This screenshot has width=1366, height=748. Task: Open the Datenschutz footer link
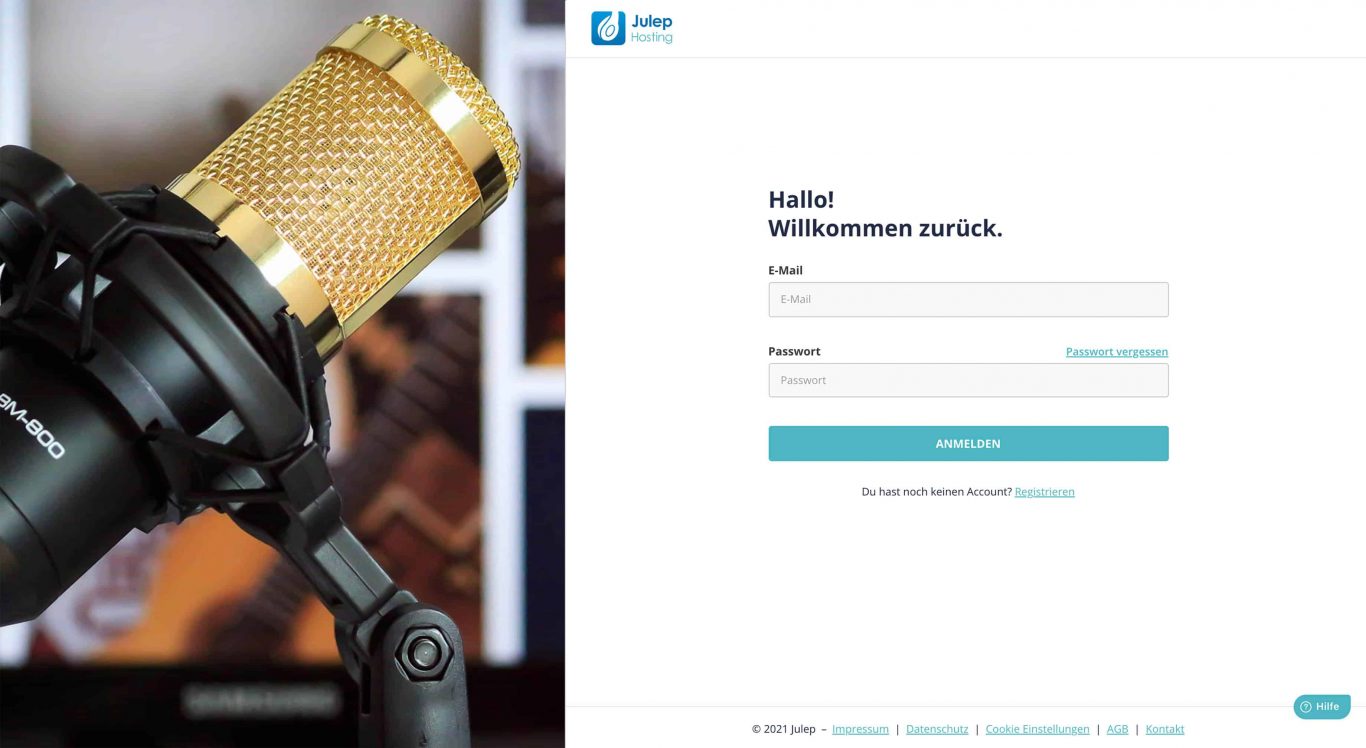click(x=937, y=729)
